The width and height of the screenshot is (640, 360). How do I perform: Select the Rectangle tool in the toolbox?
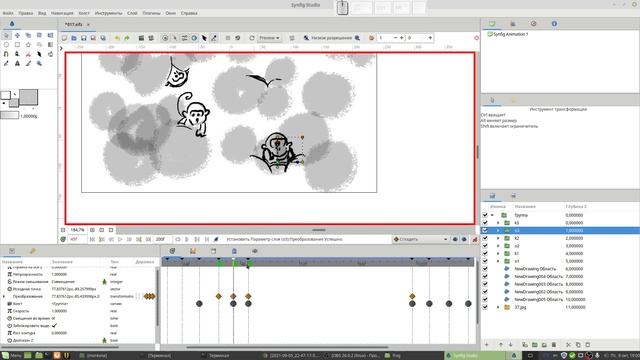pos(17,44)
